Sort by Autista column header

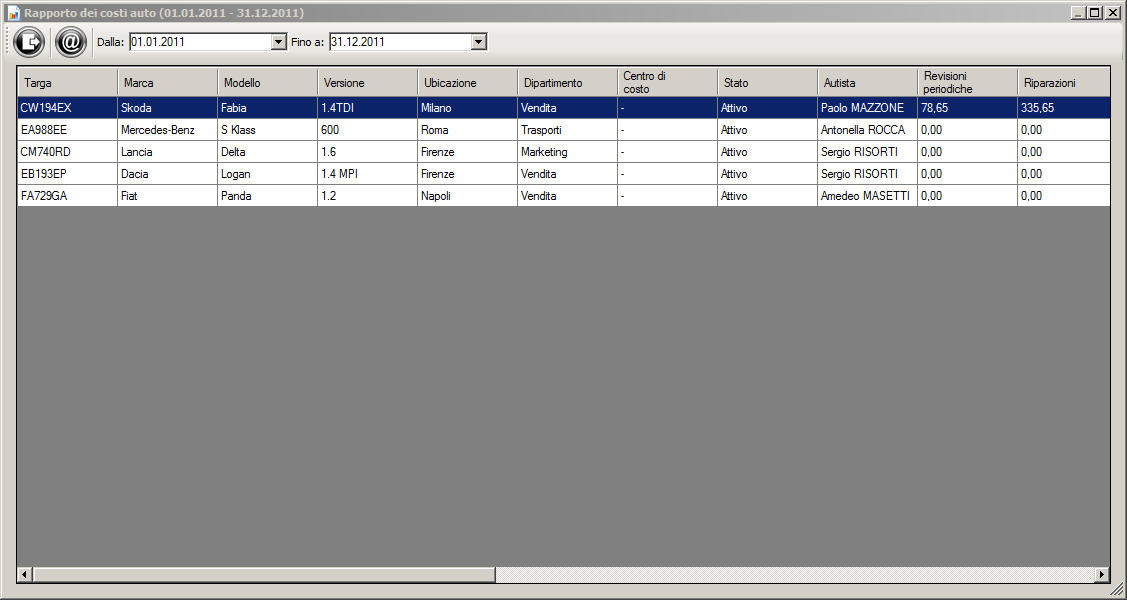[867, 83]
